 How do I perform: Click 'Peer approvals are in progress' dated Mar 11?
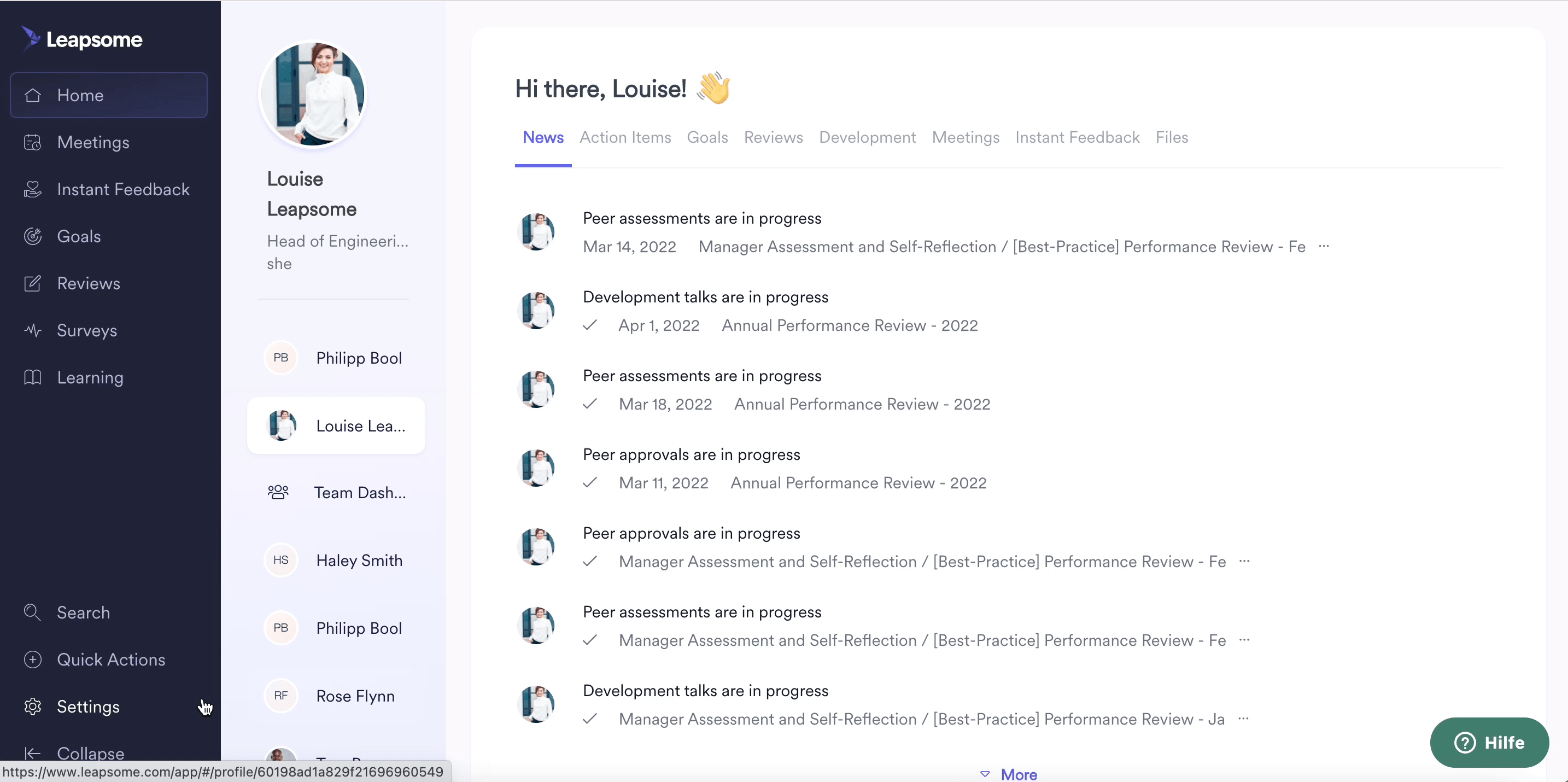[x=692, y=454]
